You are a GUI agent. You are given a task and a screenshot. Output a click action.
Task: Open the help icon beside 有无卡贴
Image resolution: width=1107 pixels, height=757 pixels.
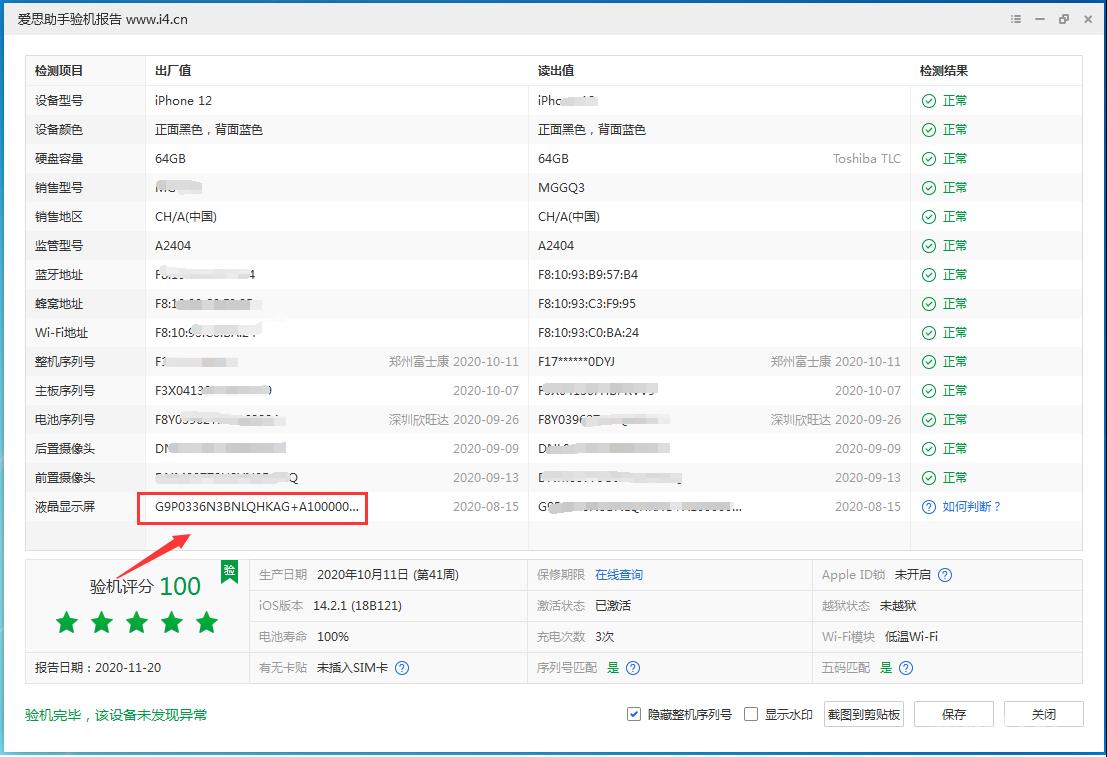pos(402,667)
